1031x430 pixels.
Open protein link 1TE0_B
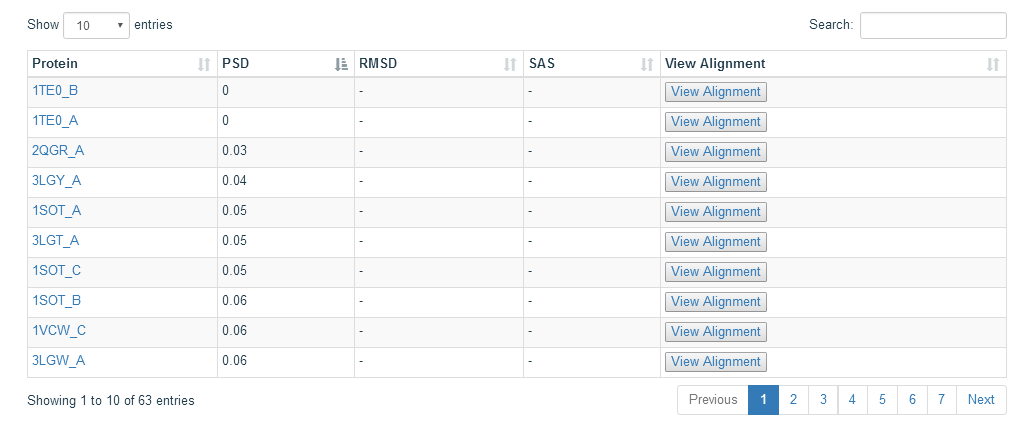click(55, 91)
